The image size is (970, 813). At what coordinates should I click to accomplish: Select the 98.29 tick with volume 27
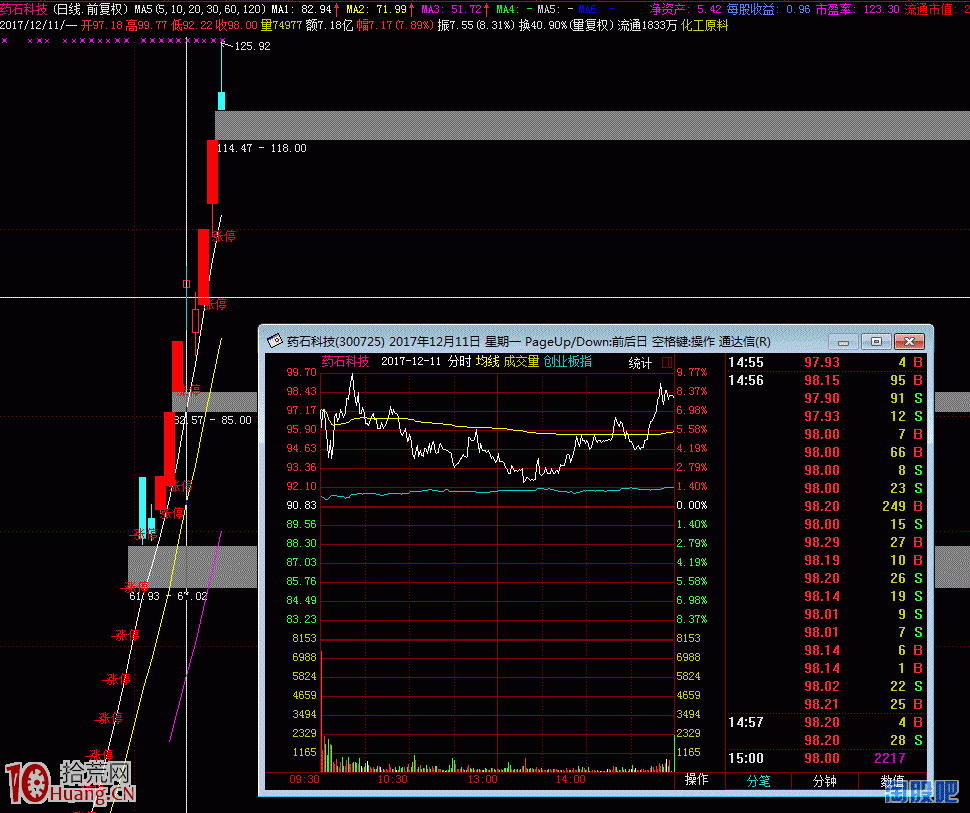click(x=826, y=542)
